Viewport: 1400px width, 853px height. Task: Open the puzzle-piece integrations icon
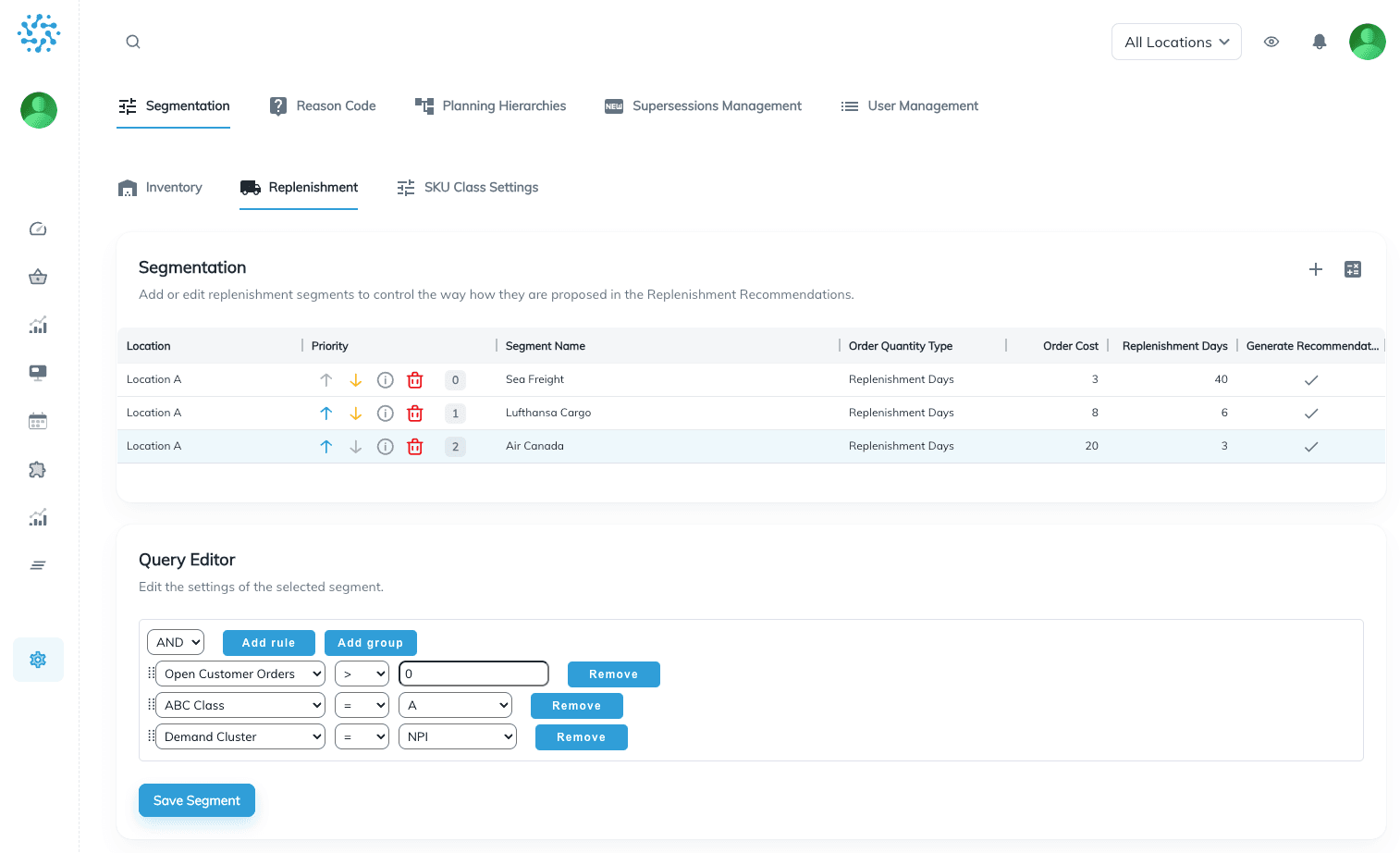[x=38, y=469]
